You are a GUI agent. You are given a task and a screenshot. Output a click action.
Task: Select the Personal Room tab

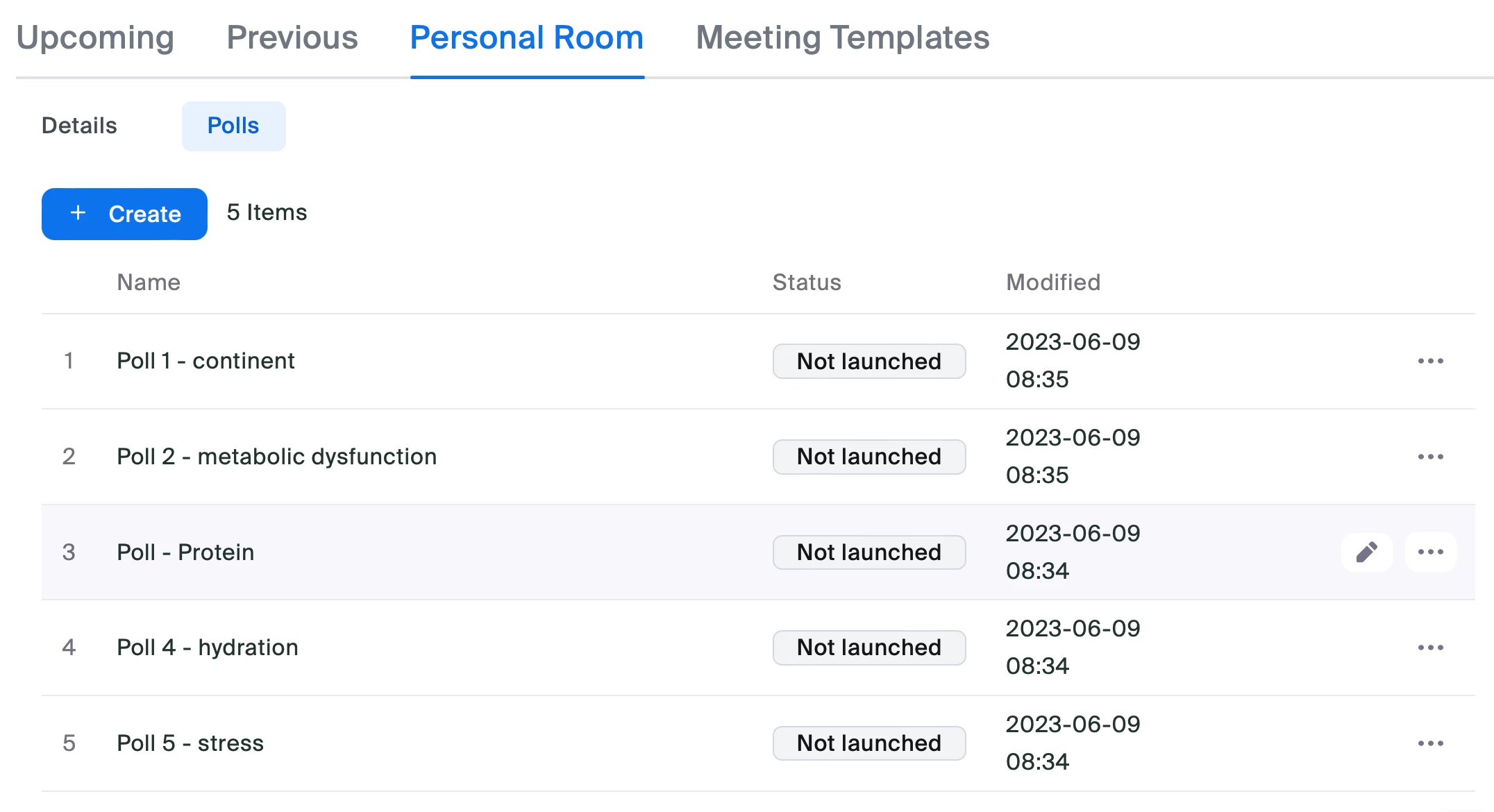point(527,37)
